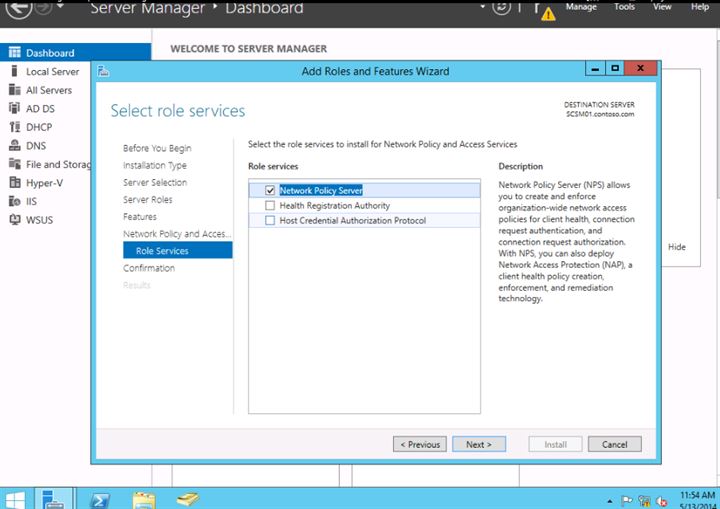720x509 pixels.
Task: Open the navigation history dropdown arrow
Action: (60, 6)
